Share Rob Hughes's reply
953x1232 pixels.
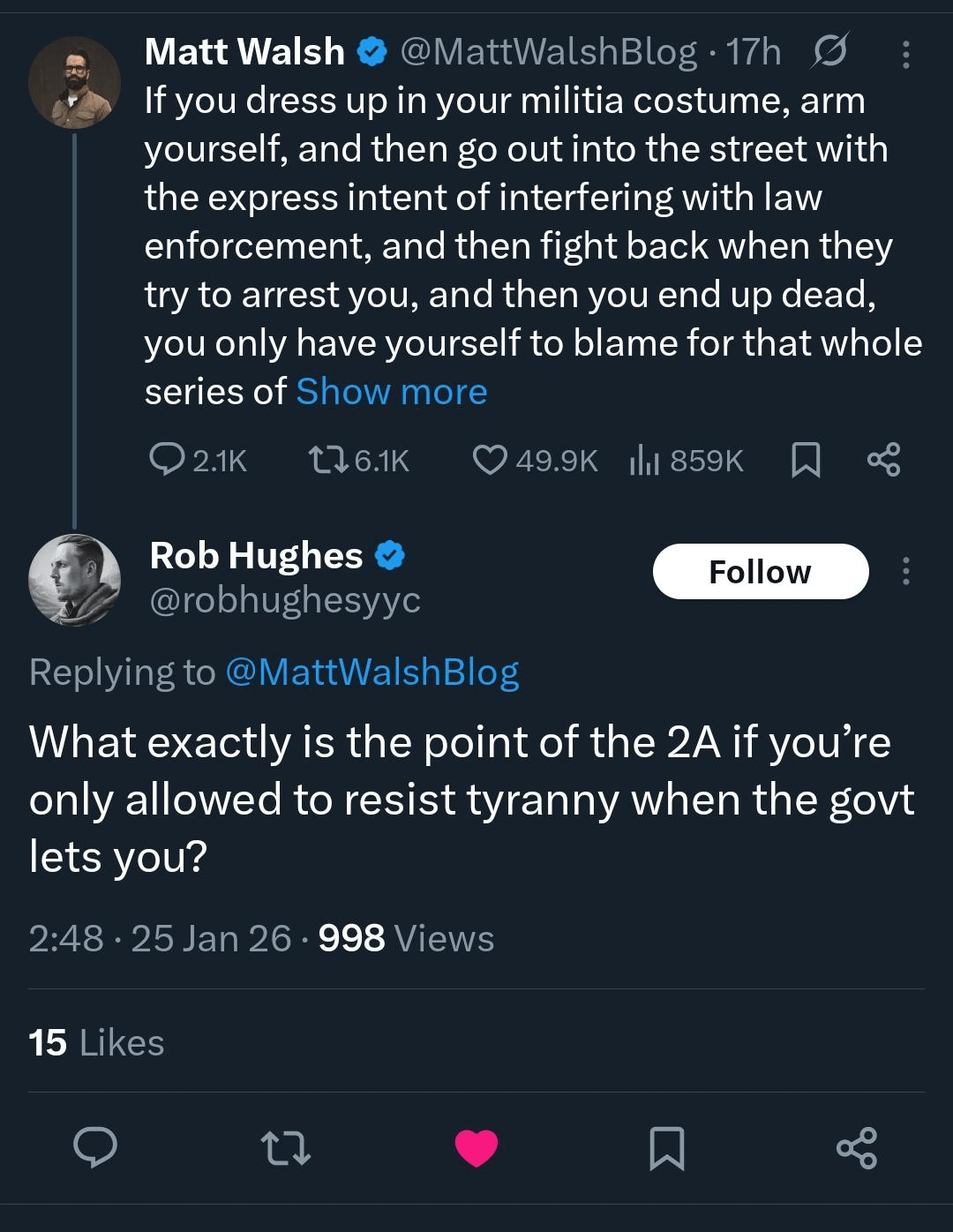tap(857, 1147)
